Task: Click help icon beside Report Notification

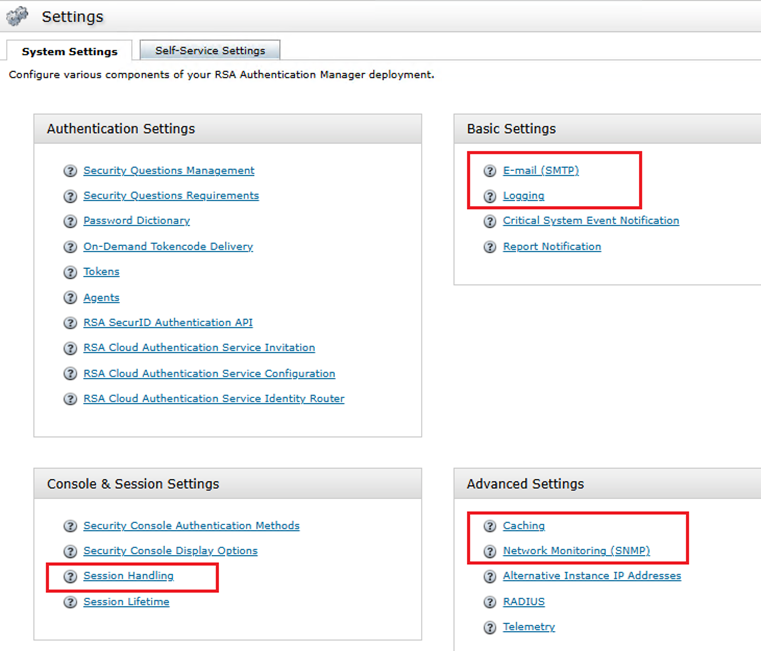Action: click(x=490, y=247)
